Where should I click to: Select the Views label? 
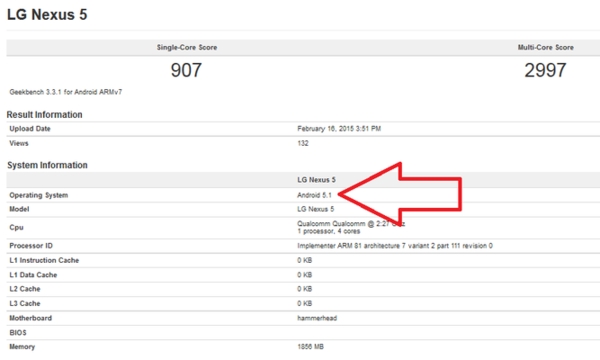[19, 143]
